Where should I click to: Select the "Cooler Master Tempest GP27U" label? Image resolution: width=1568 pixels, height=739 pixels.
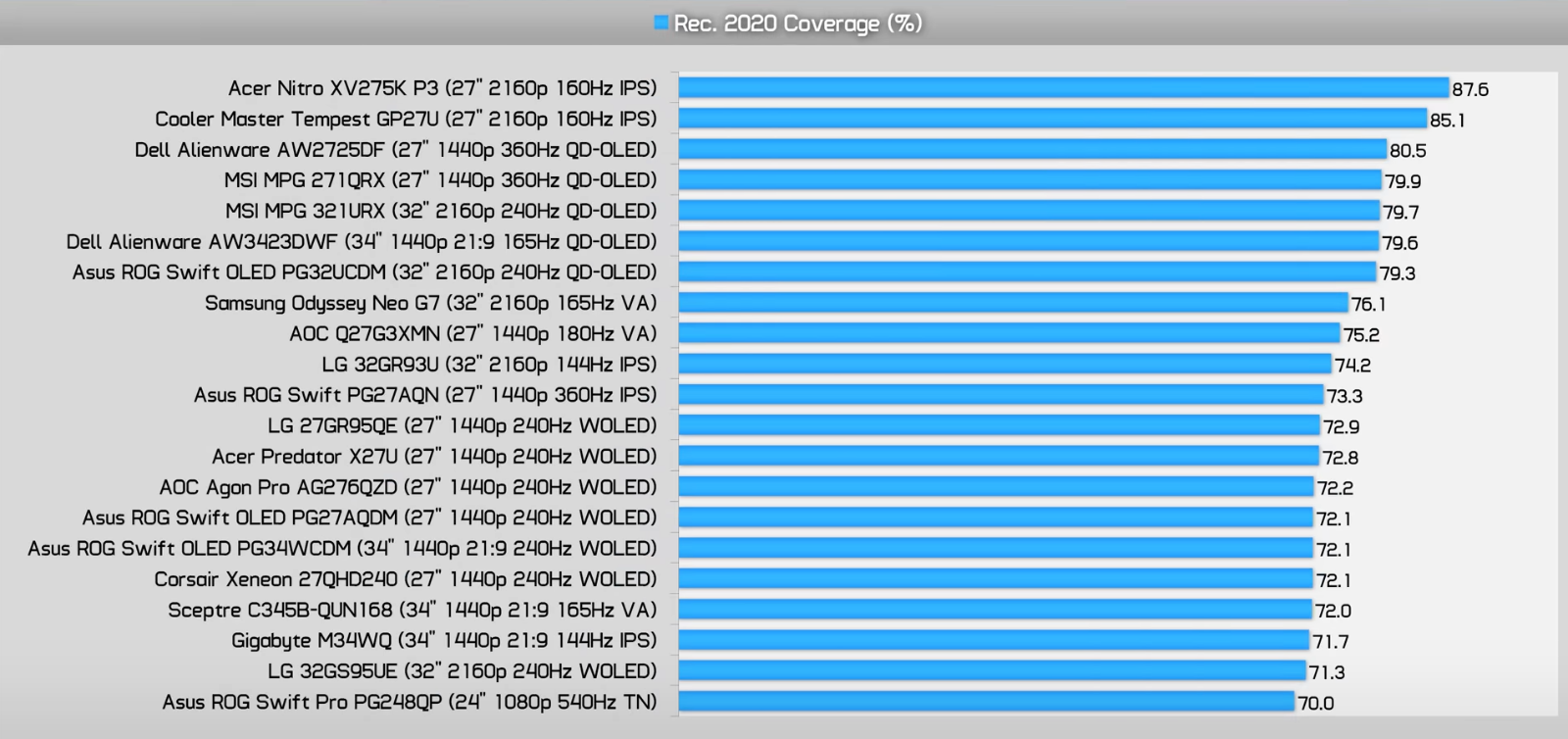(x=406, y=120)
